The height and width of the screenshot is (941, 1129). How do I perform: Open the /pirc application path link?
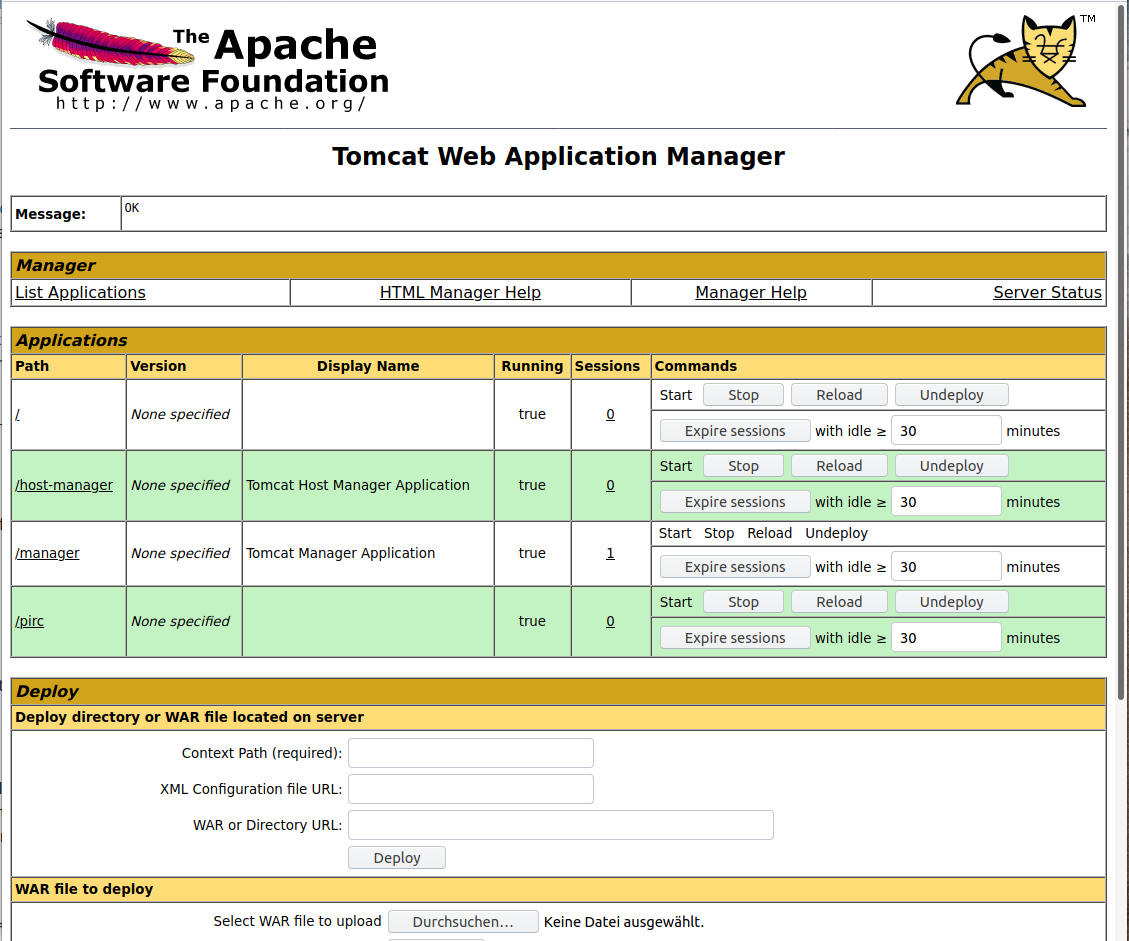tap(30, 621)
